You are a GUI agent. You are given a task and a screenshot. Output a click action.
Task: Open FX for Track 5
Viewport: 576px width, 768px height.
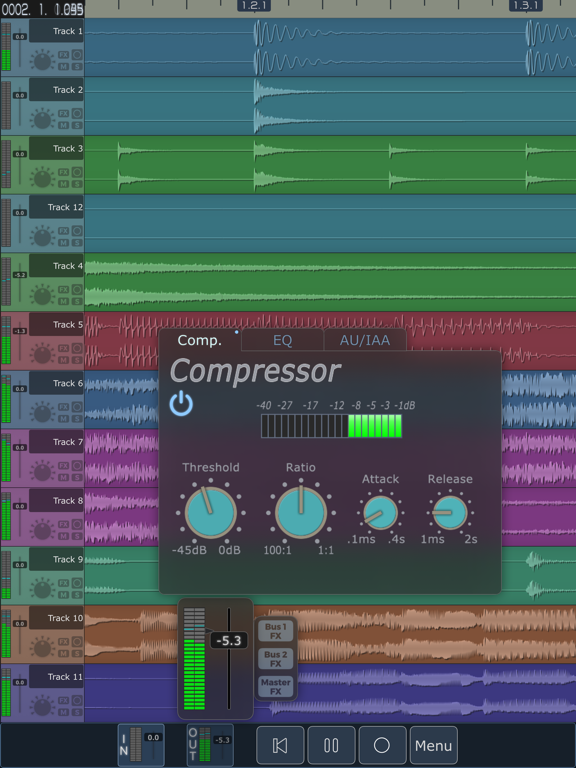tap(64, 349)
